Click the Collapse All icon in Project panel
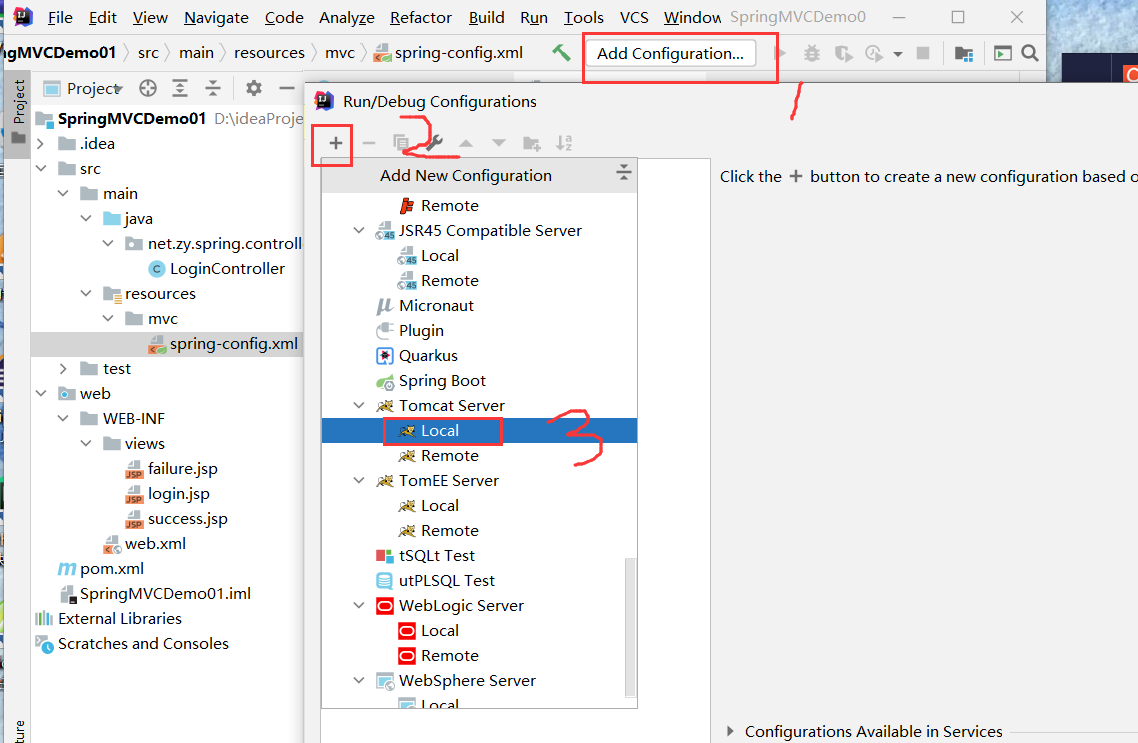 [213, 89]
